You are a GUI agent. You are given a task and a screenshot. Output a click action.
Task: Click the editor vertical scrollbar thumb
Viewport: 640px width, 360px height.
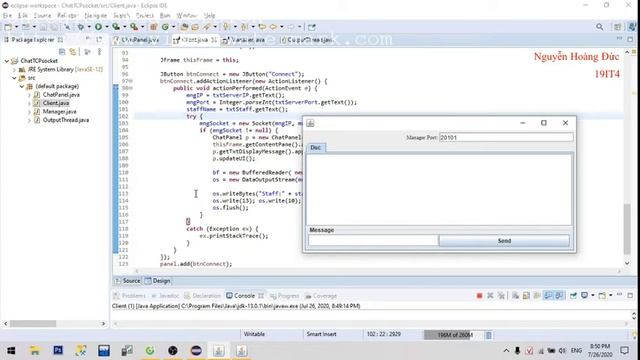pyautogui.click(x=627, y=229)
